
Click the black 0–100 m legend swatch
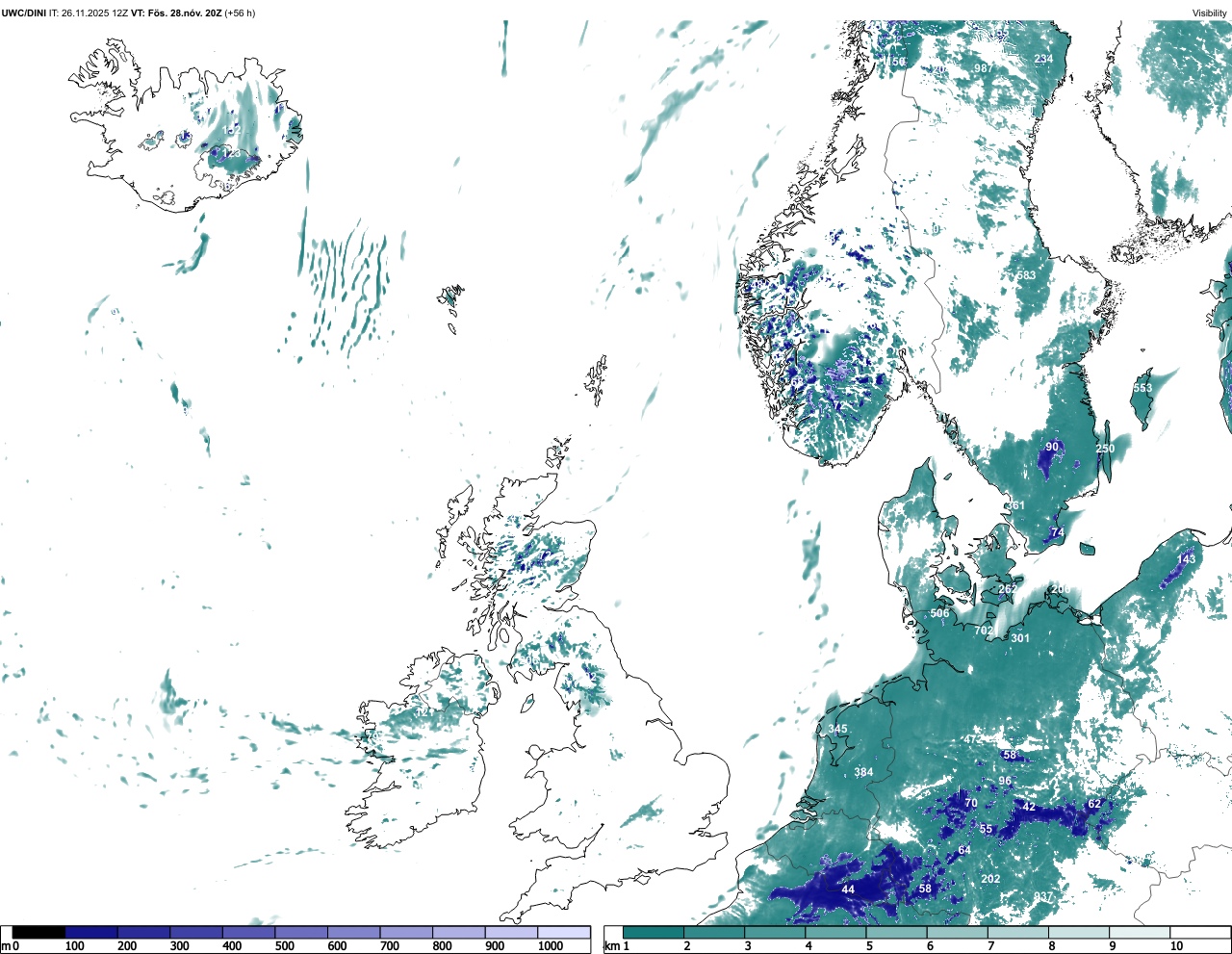point(38,932)
